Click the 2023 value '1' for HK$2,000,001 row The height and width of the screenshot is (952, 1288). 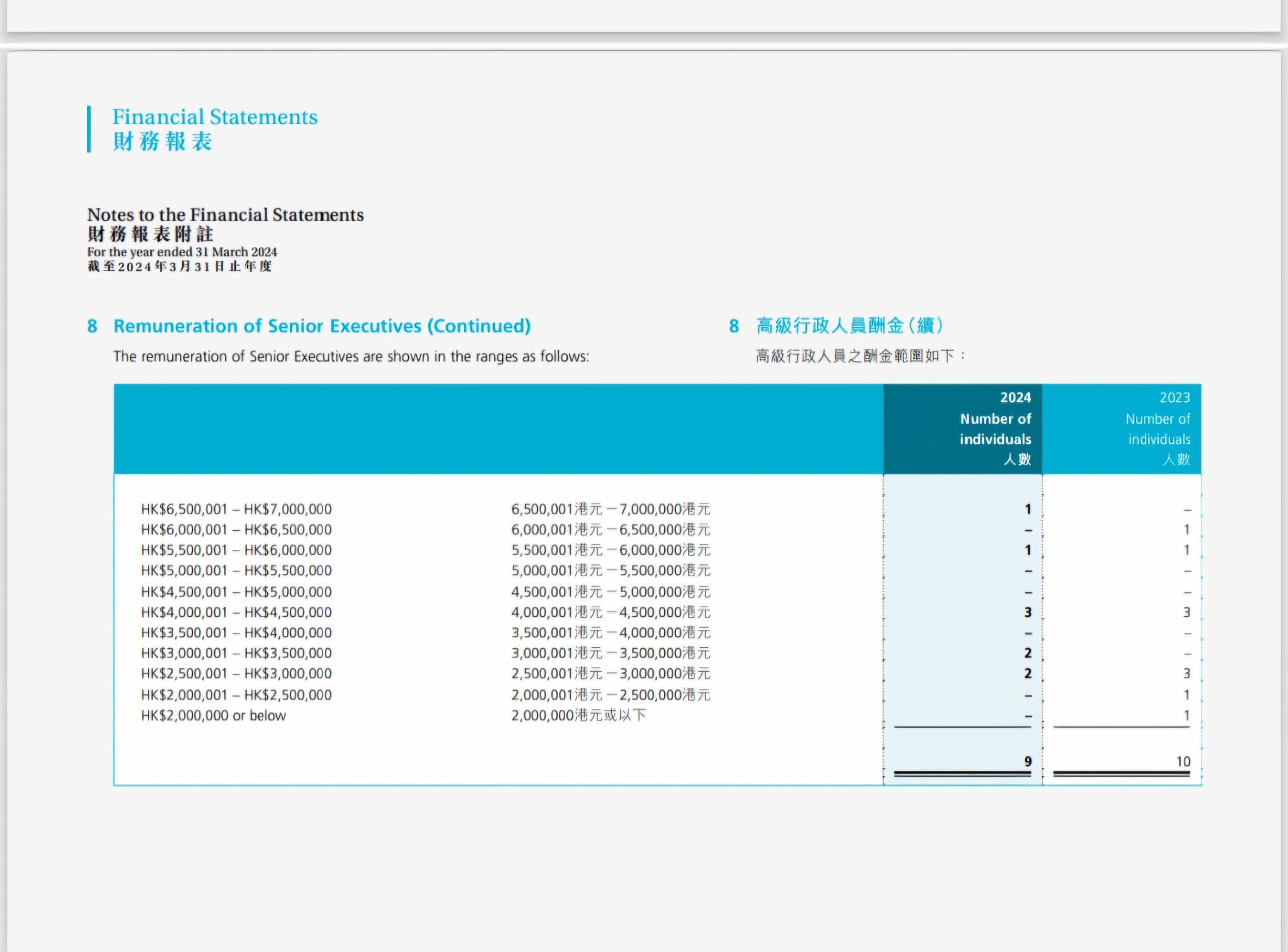pyautogui.click(x=1187, y=695)
